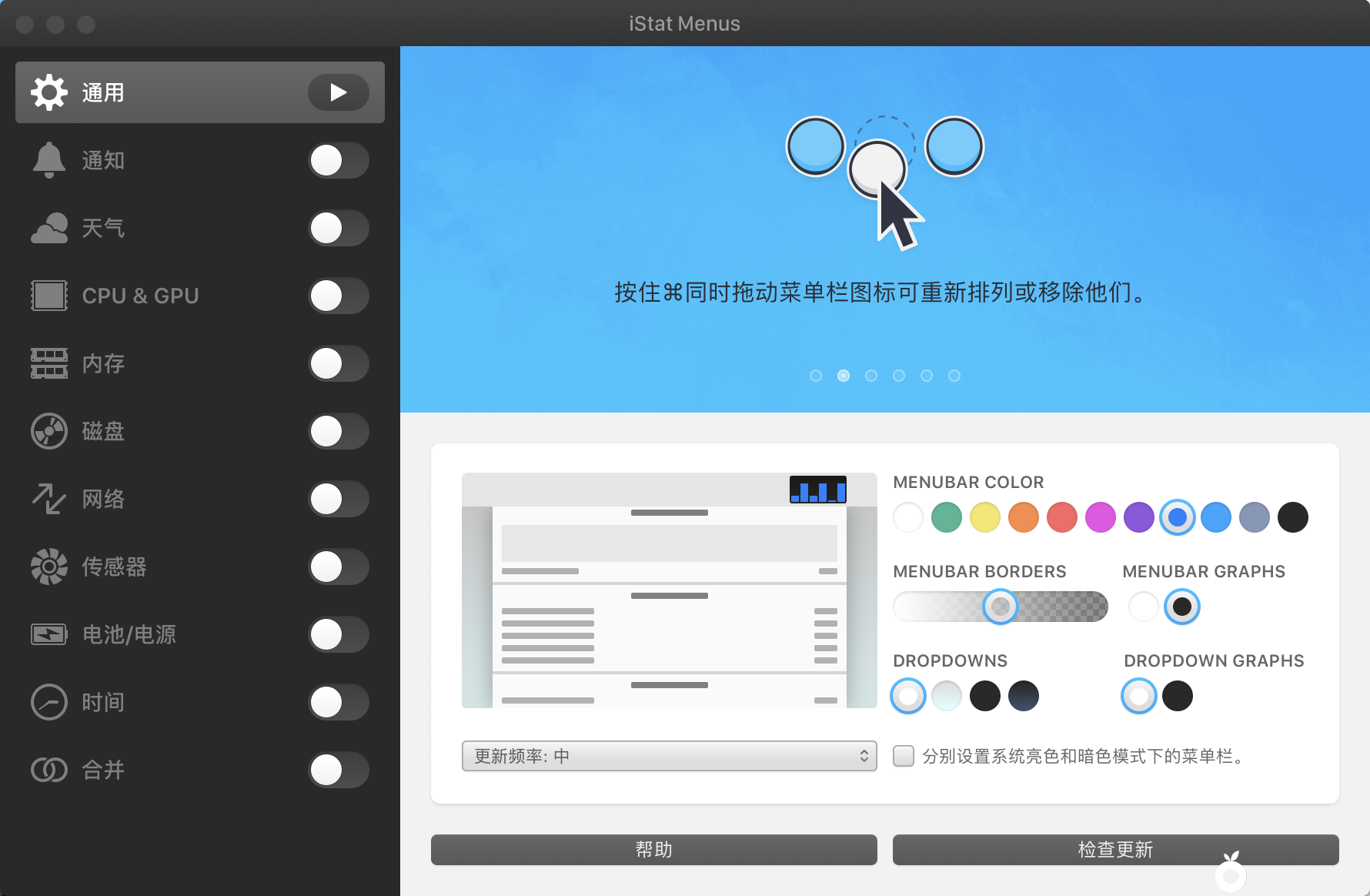Click the 时间 clock icon
The width and height of the screenshot is (1370, 896).
[x=48, y=702]
